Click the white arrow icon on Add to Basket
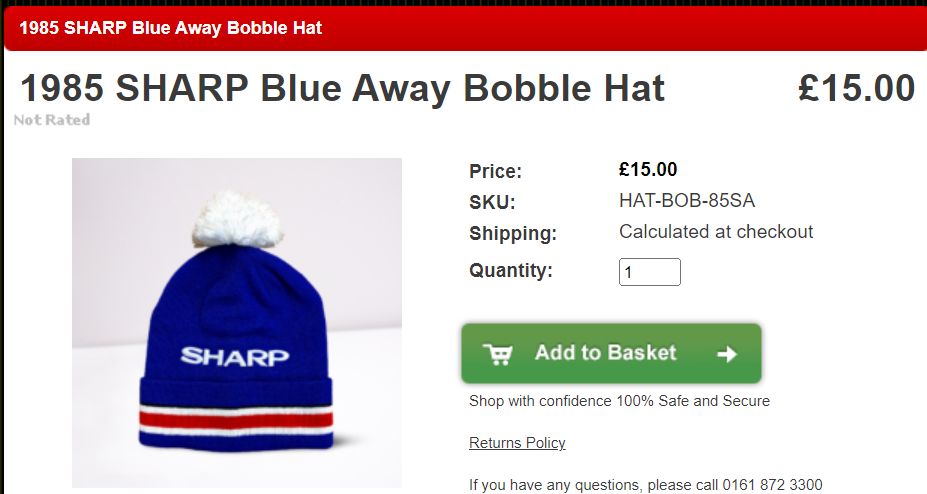The height and width of the screenshot is (494, 927). coord(727,354)
